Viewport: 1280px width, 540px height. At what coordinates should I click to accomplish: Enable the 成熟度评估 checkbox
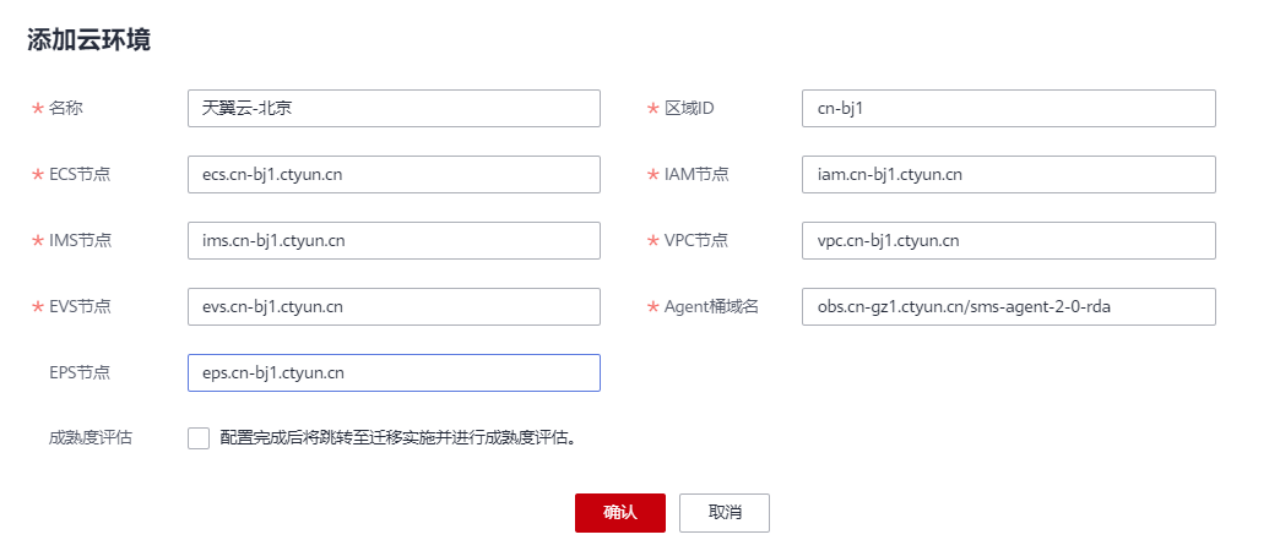pyautogui.click(x=199, y=438)
